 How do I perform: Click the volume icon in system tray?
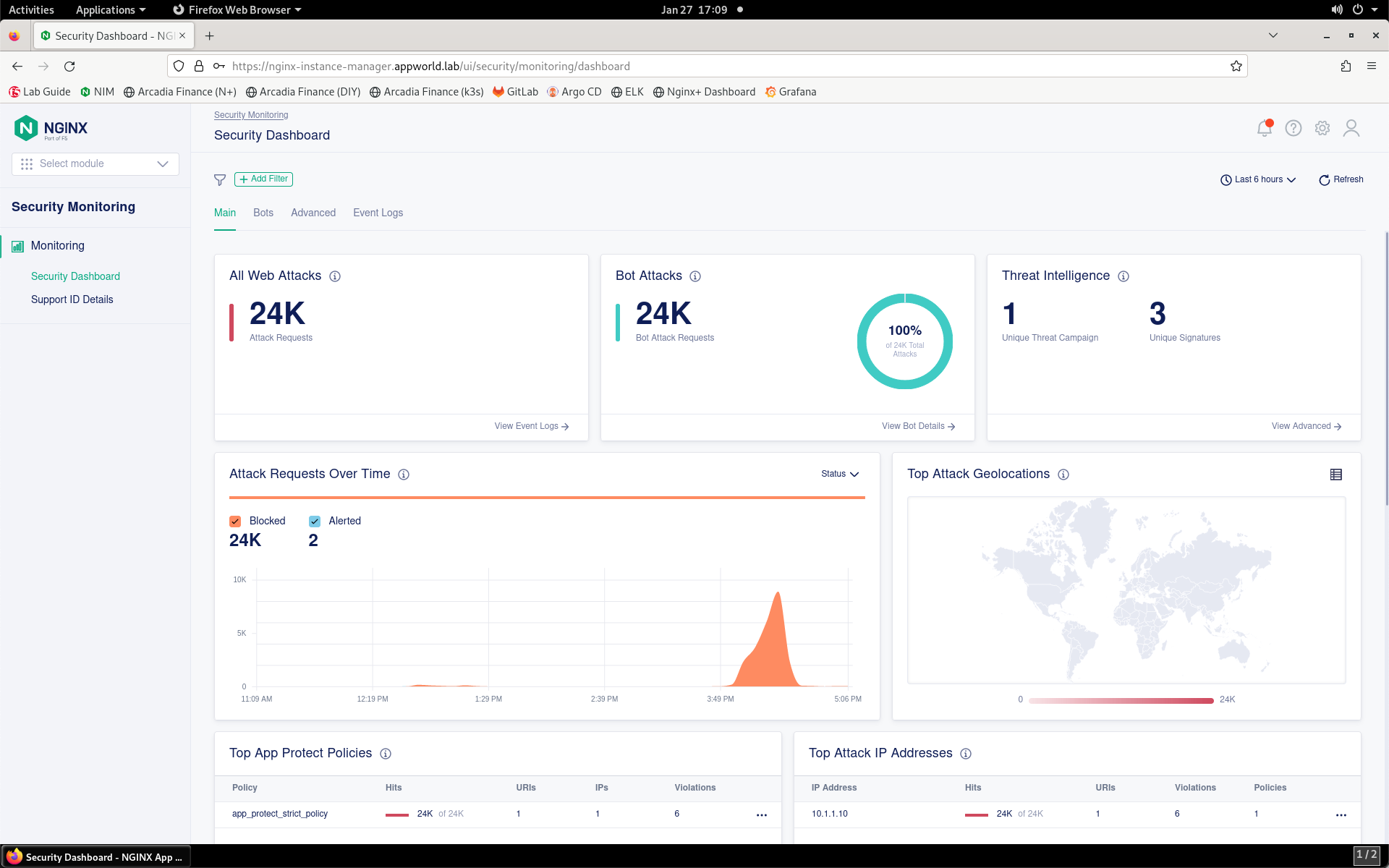click(x=1337, y=10)
